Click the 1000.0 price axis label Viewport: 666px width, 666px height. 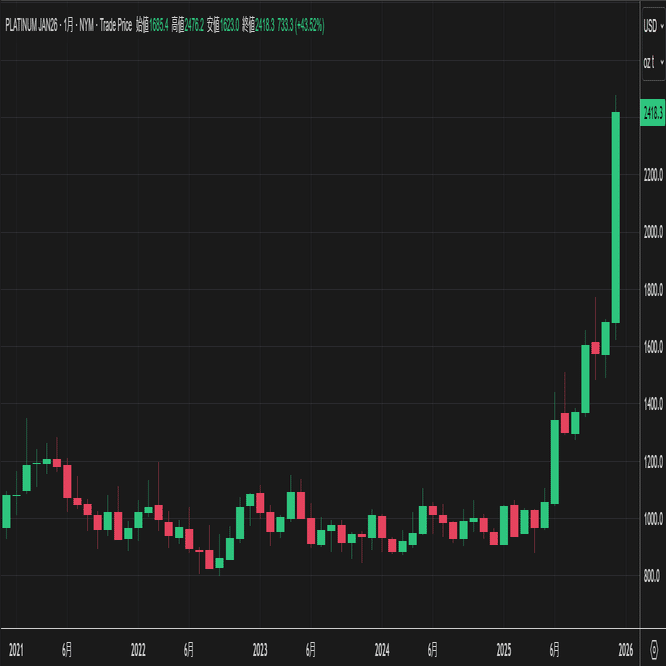click(653, 519)
